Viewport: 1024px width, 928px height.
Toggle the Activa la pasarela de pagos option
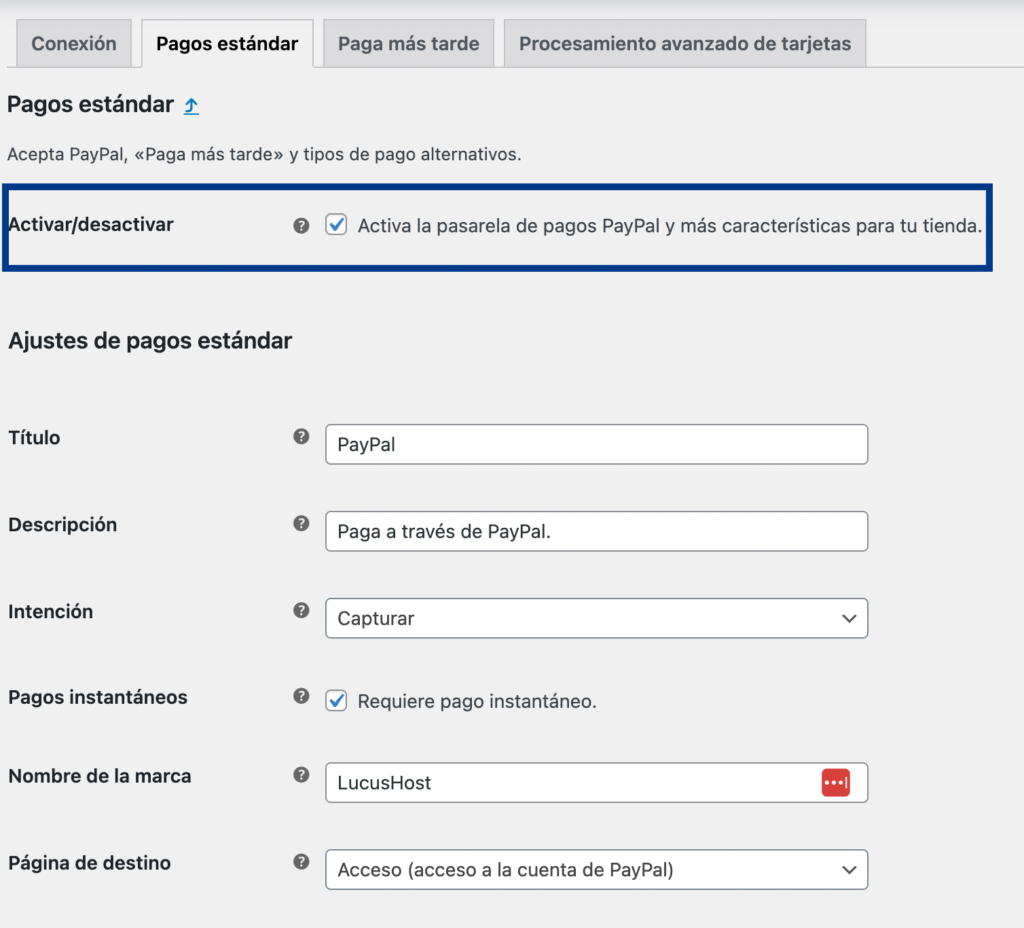click(337, 226)
